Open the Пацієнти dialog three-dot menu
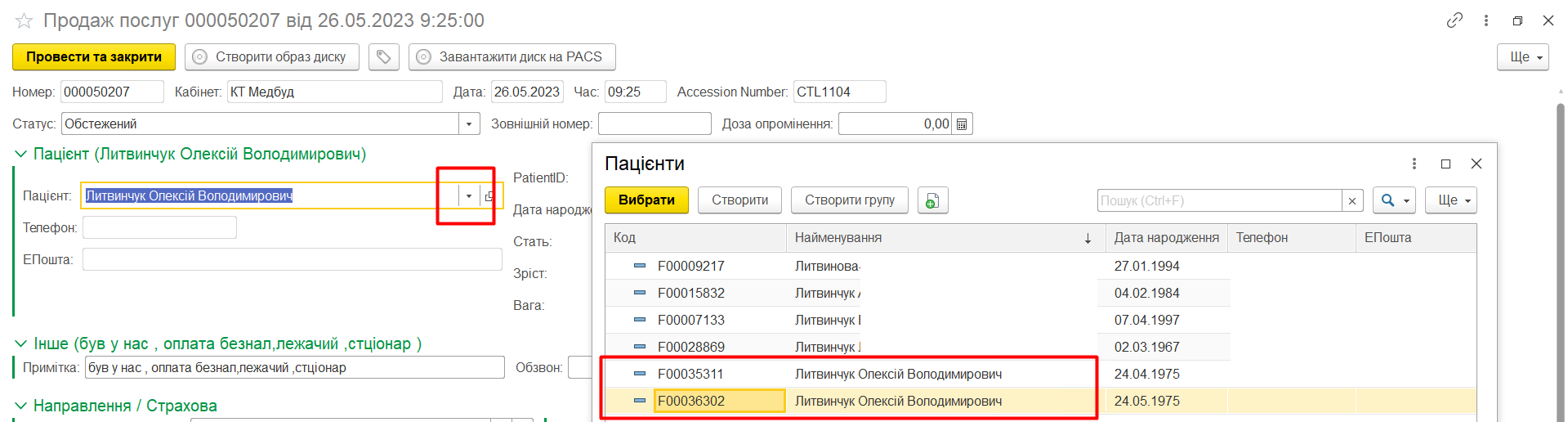1568x422 pixels. (1414, 164)
